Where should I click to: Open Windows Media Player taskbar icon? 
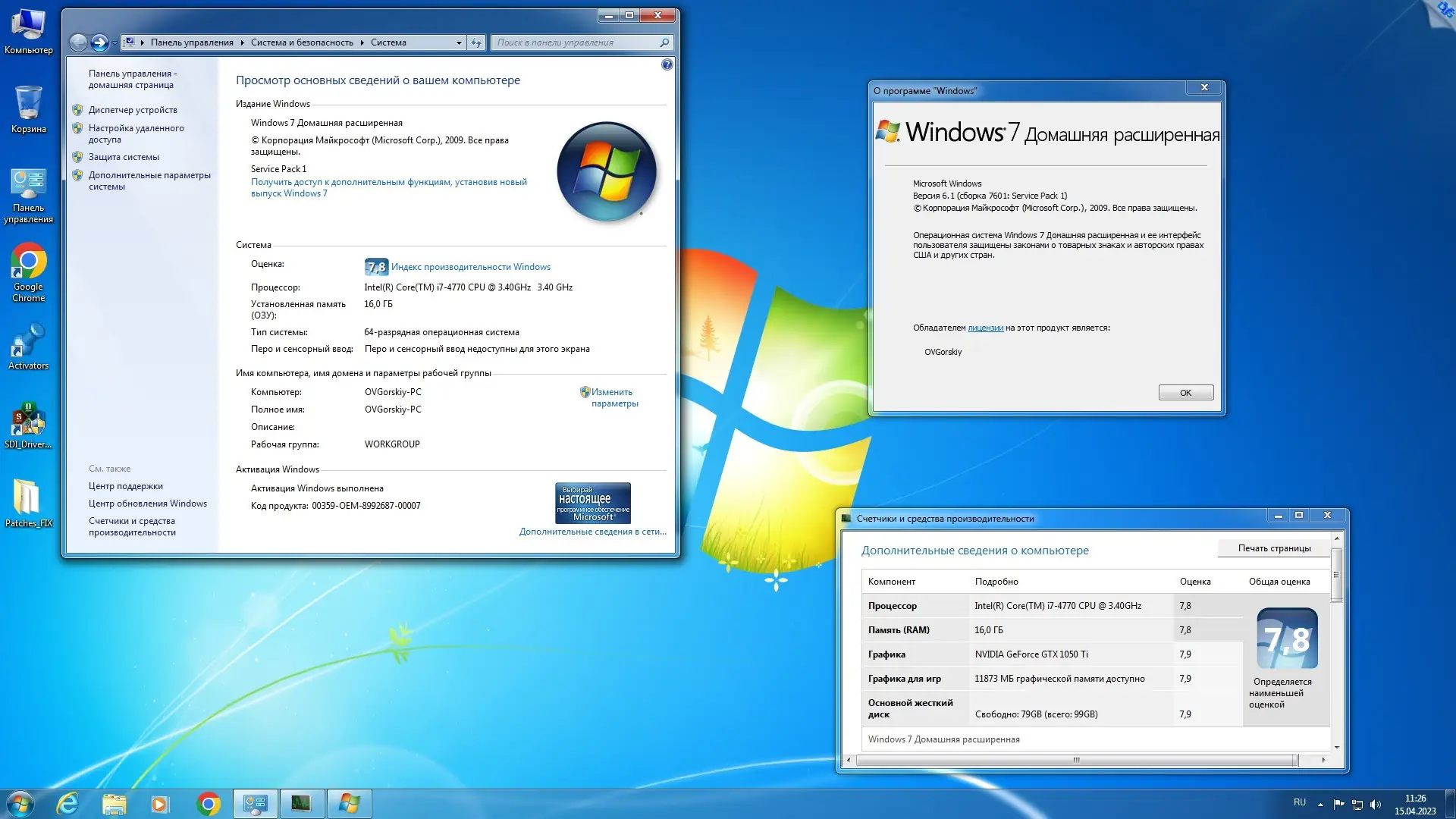click(160, 803)
